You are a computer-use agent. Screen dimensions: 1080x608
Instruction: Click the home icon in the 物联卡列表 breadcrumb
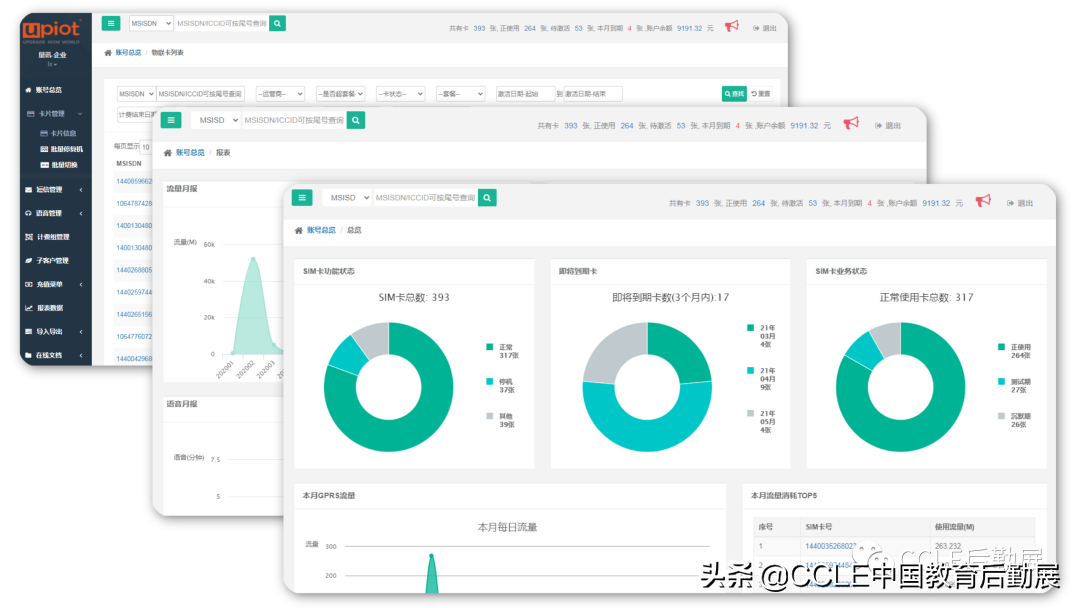coord(107,53)
